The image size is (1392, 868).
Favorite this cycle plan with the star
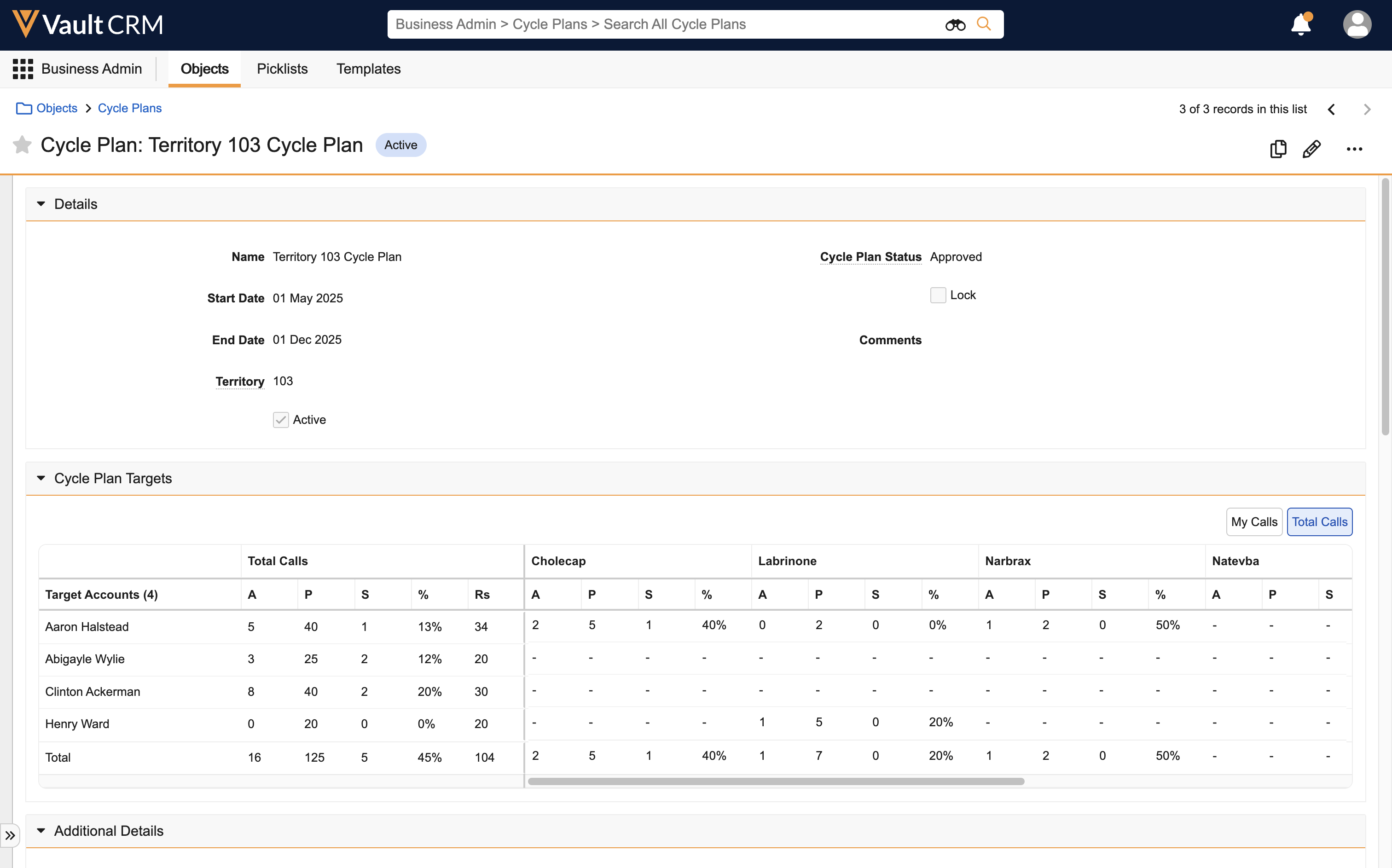click(x=22, y=145)
